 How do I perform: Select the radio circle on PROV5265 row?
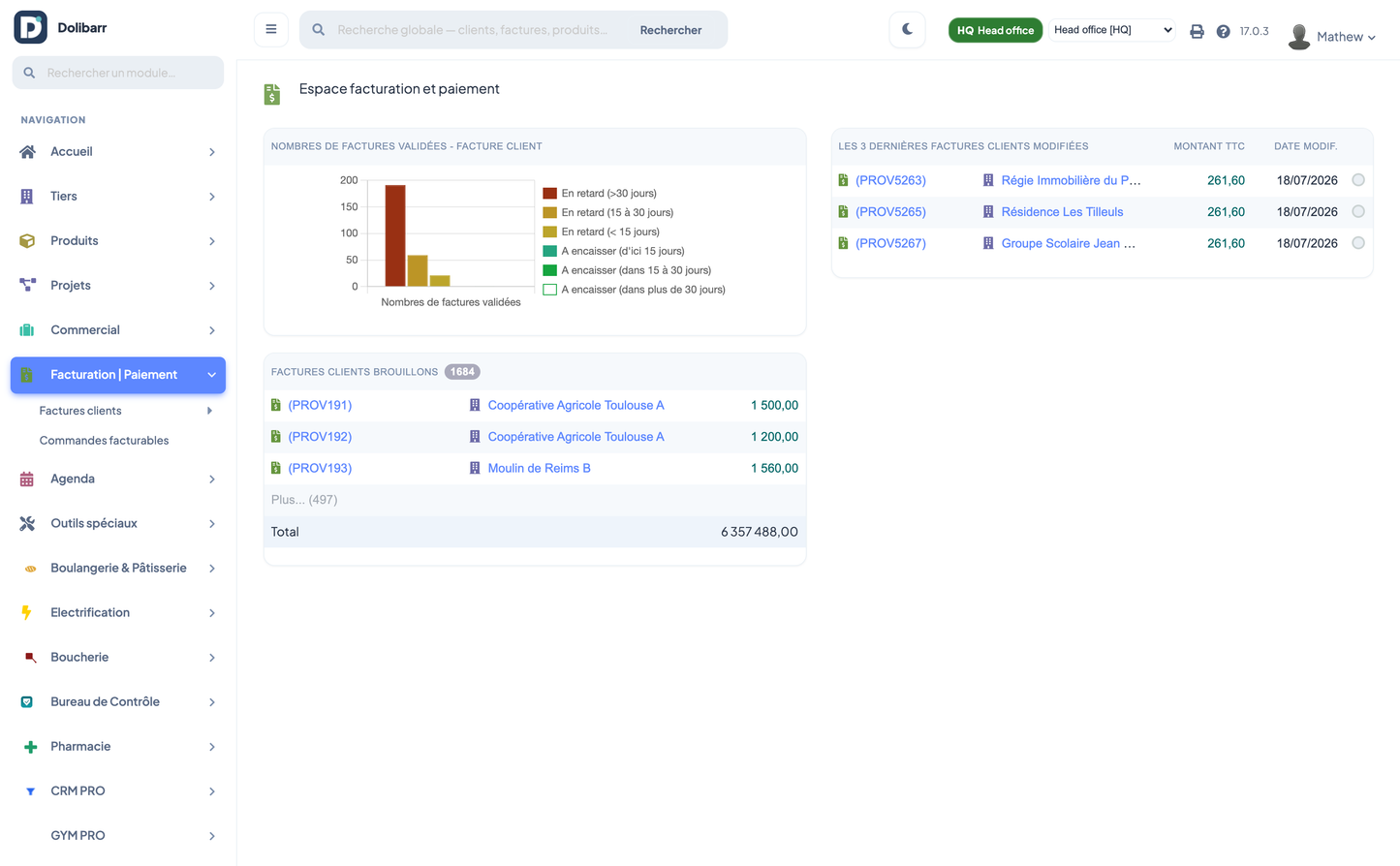click(1358, 211)
